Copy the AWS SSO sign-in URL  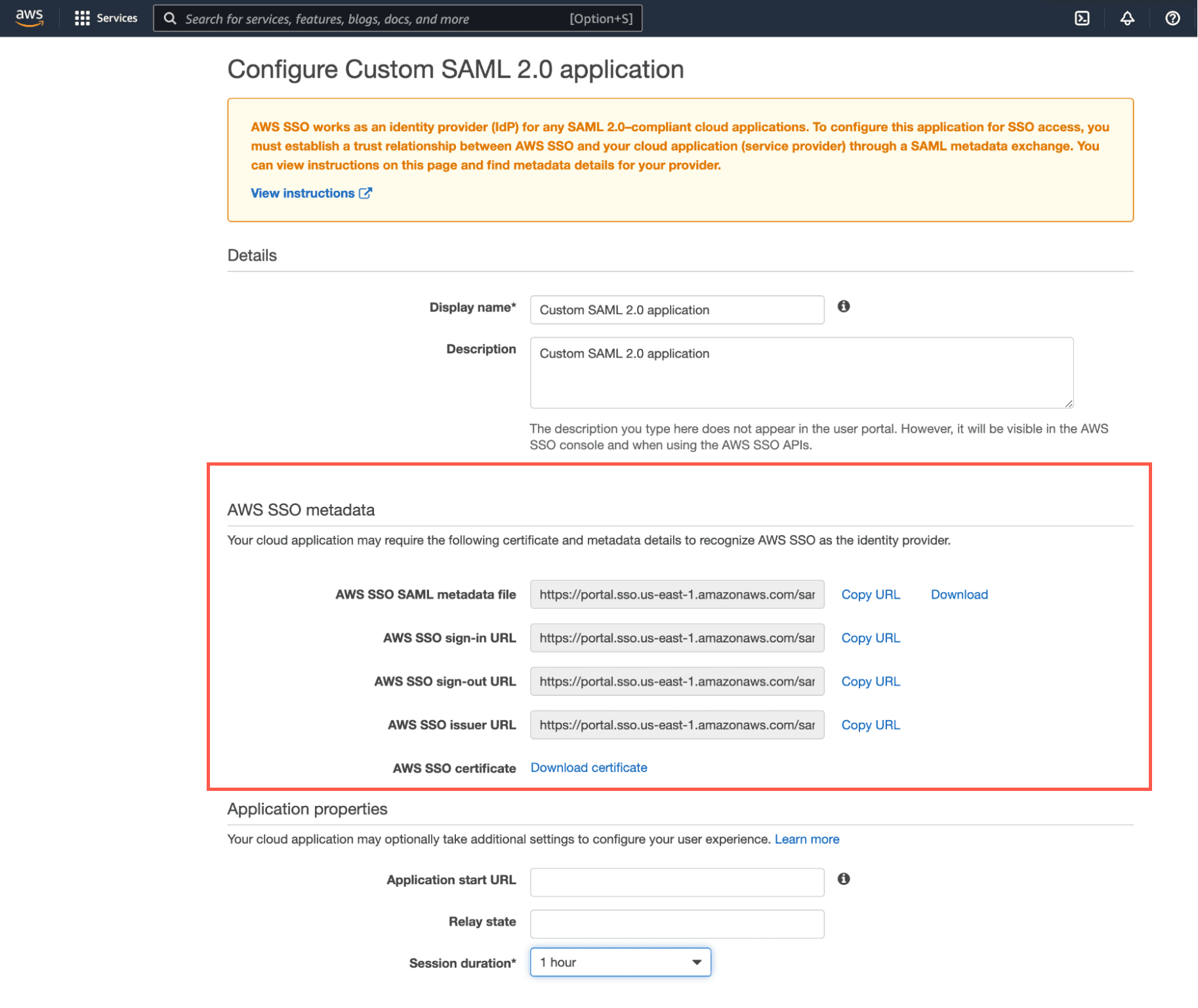[870, 638]
